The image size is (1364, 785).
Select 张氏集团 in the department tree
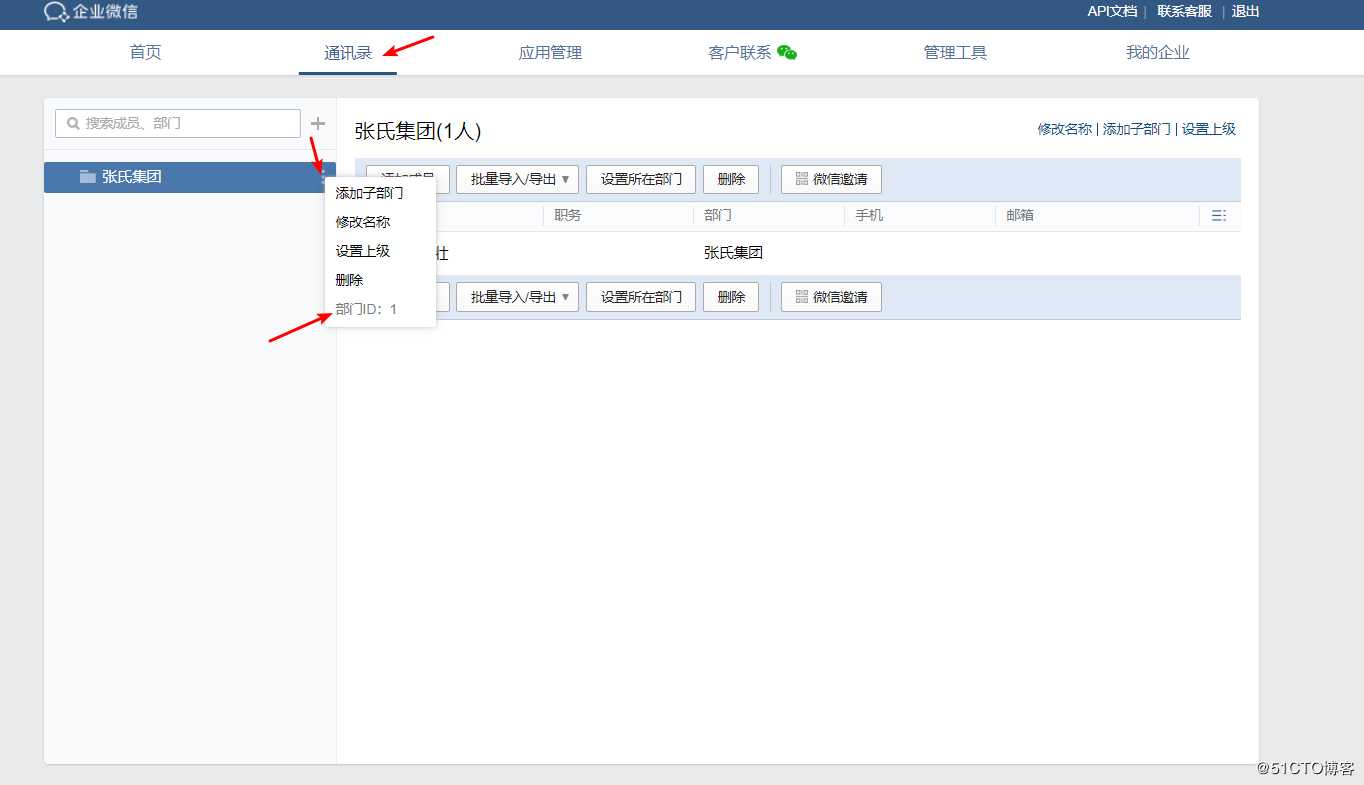(x=190, y=177)
